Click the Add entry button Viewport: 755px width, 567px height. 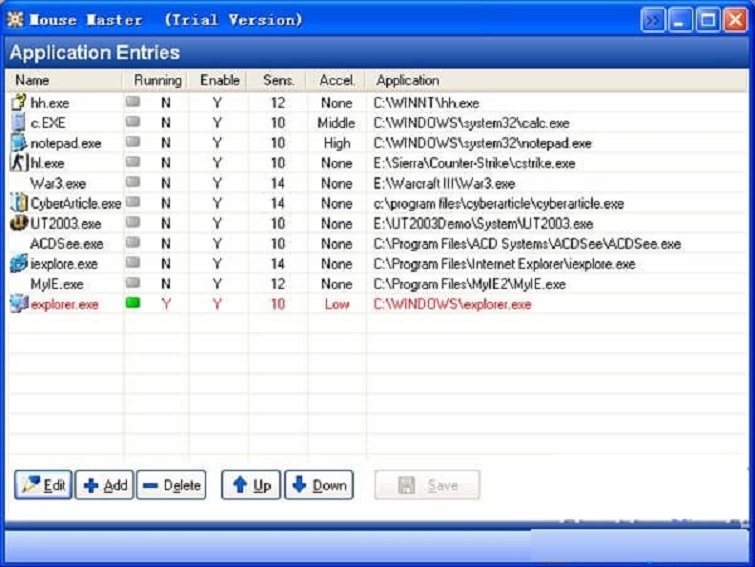105,485
